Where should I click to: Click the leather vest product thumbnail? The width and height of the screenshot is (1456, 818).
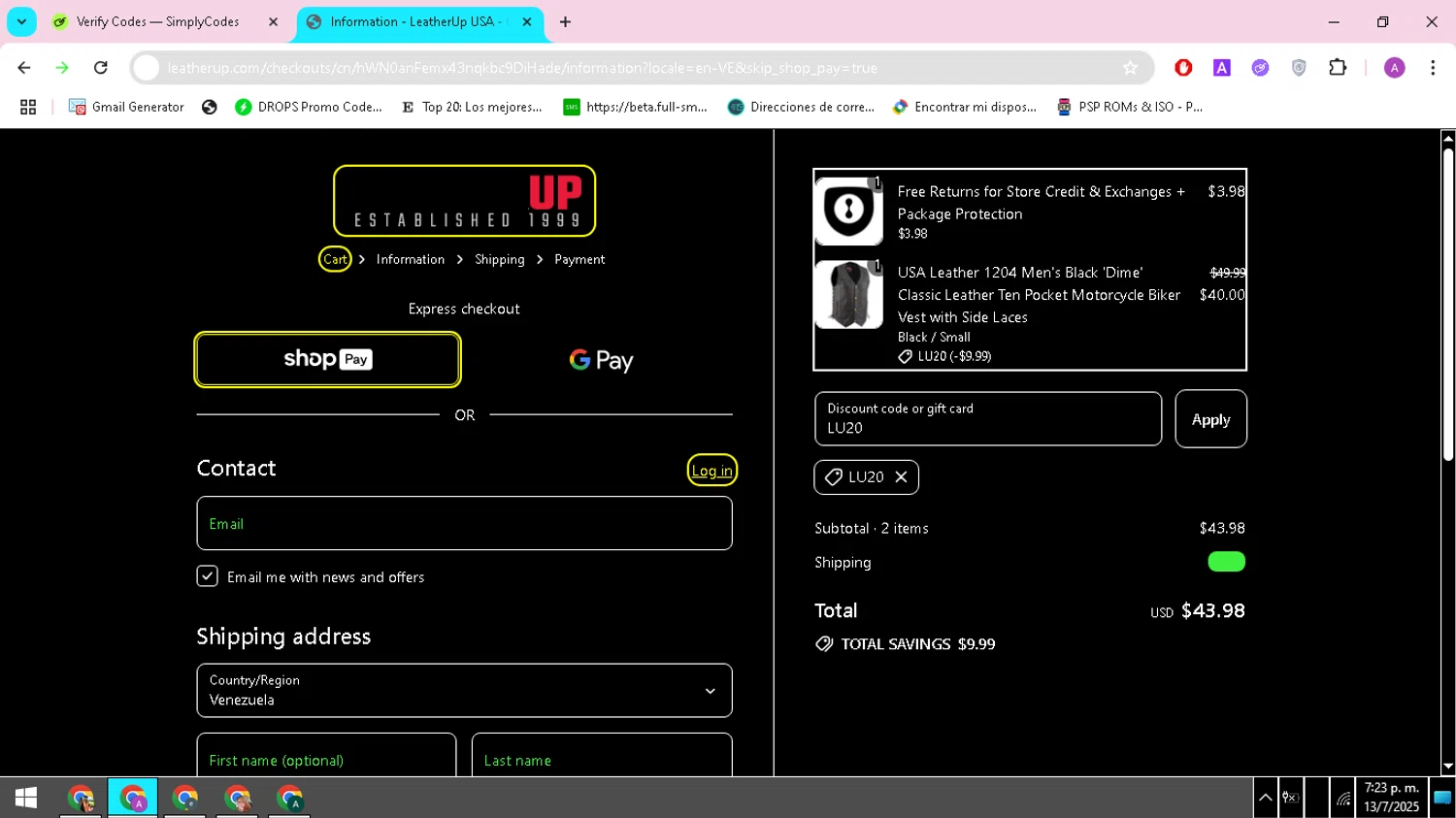tap(848, 294)
